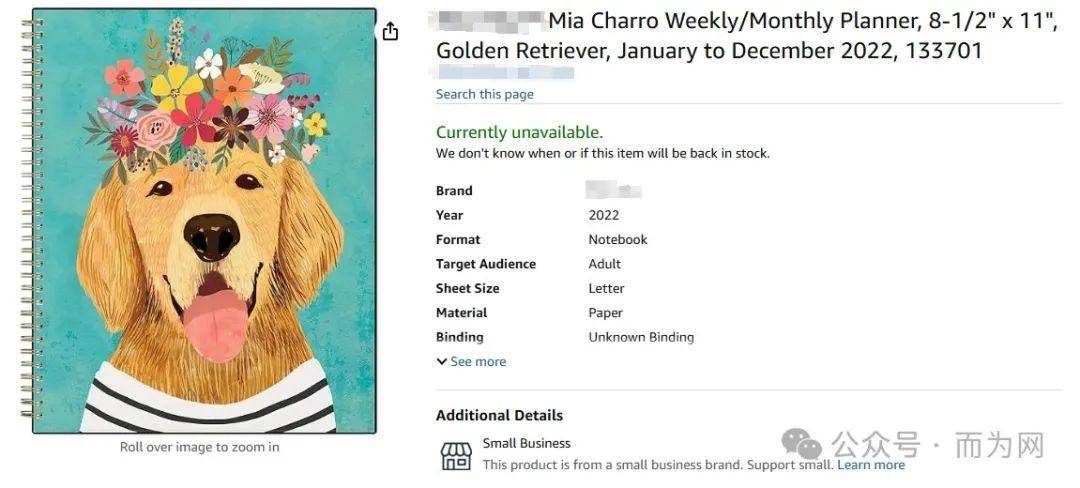The width and height of the screenshot is (1080, 488).
Task: Click the Additional Details heading
Action: (499, 415)
